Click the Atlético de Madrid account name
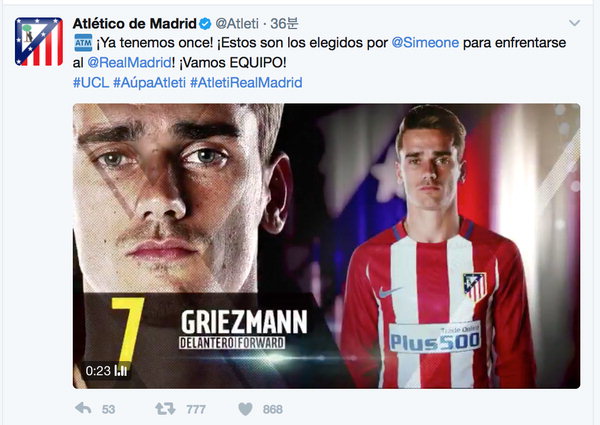This screenshot has height=425, width=600. pos(134,24)
